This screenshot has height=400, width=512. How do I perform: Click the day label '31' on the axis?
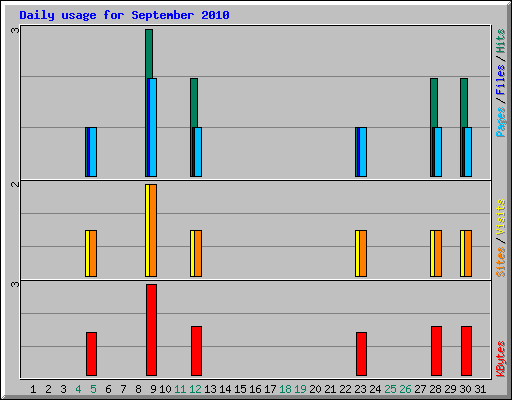pos(480,389)
